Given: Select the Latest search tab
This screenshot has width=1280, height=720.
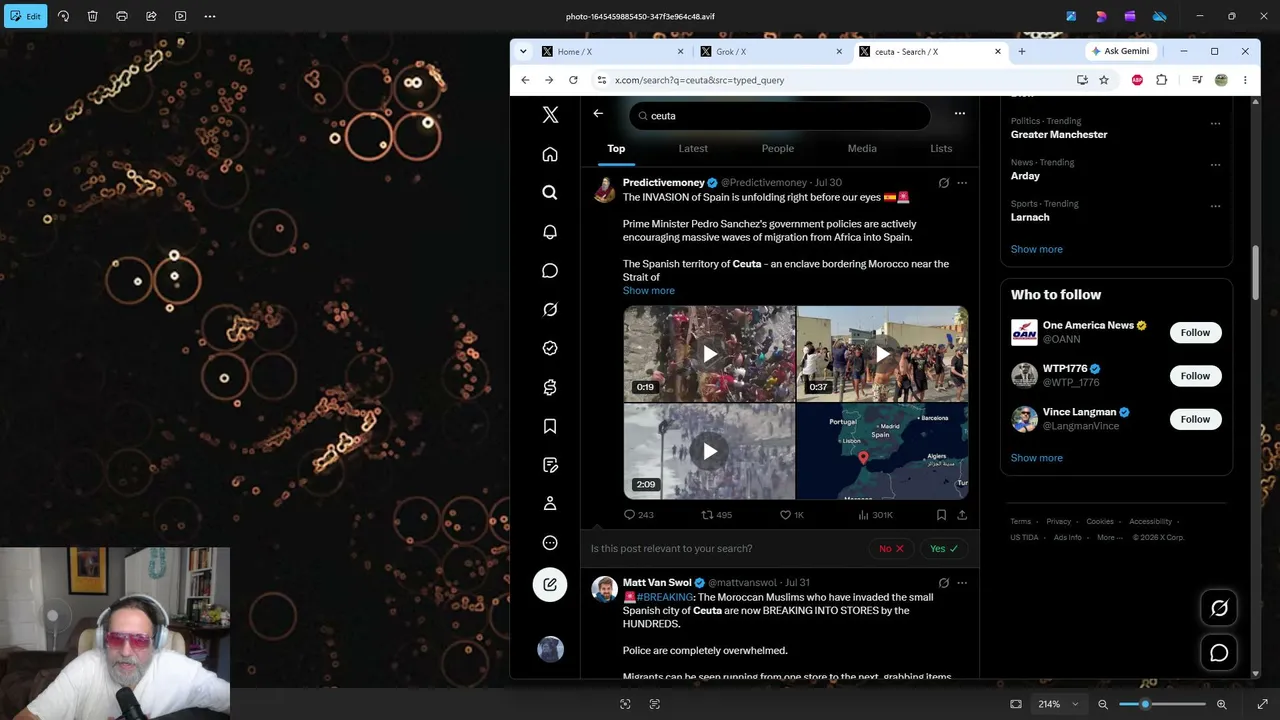Looking at the screenshot, I should coord(693,149).
